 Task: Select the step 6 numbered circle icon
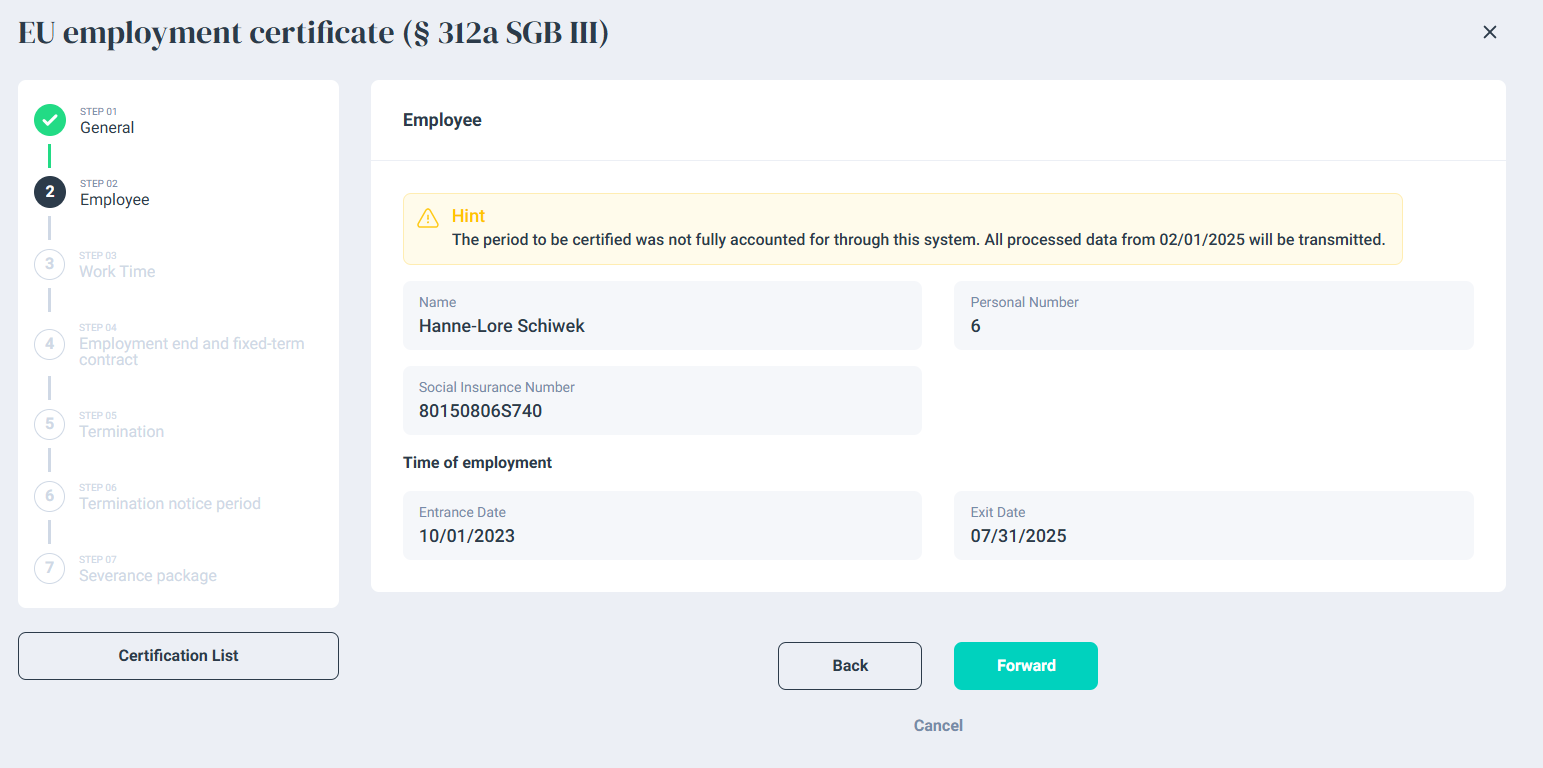point(50,496)
